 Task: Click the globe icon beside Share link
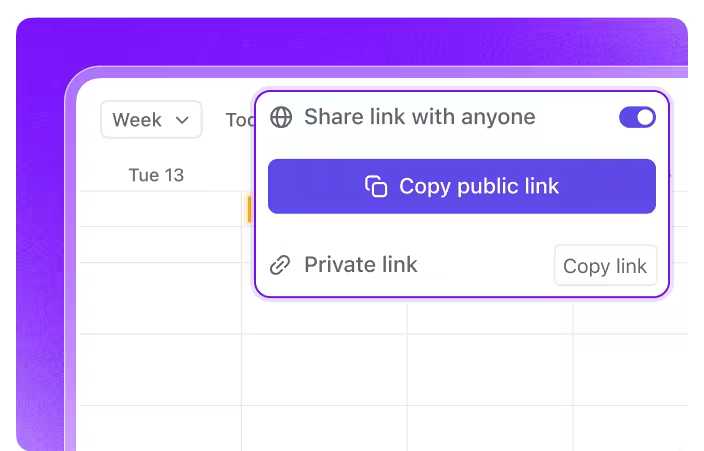(x=282, y=118)
